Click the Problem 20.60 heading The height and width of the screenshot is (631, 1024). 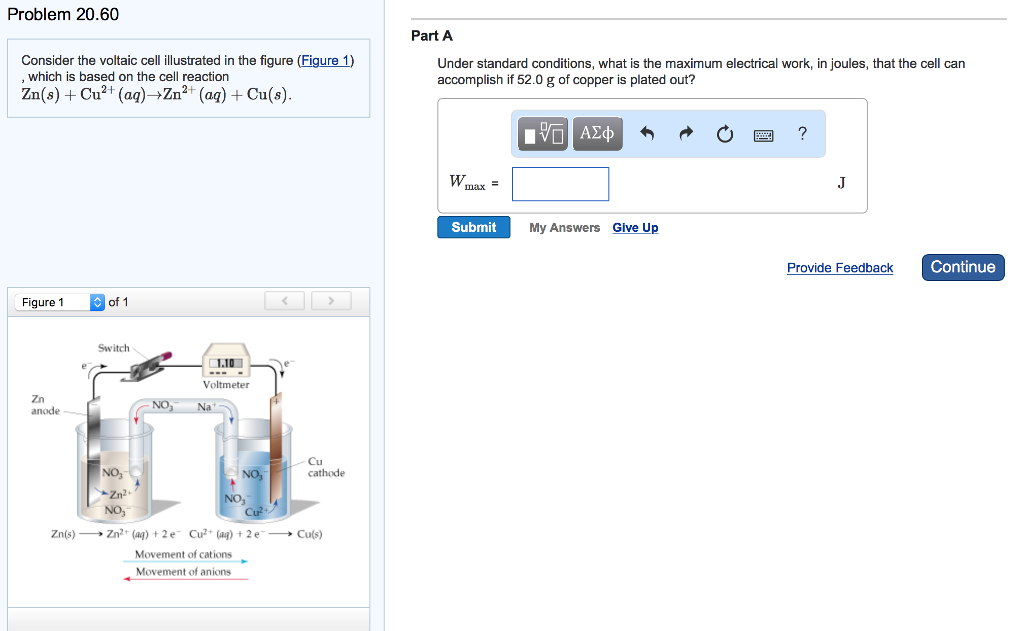pyautogui.click(x=63, y=14)
